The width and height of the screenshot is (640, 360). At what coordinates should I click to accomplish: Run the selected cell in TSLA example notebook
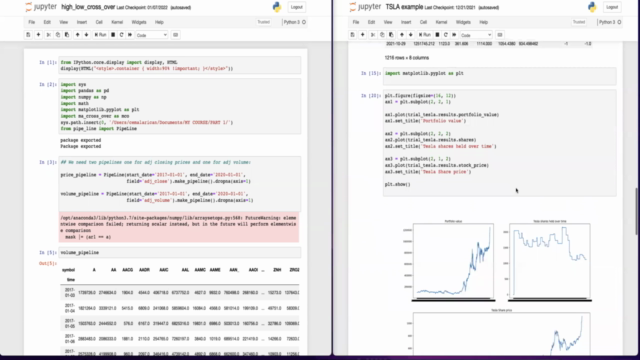tap(425, 35)
